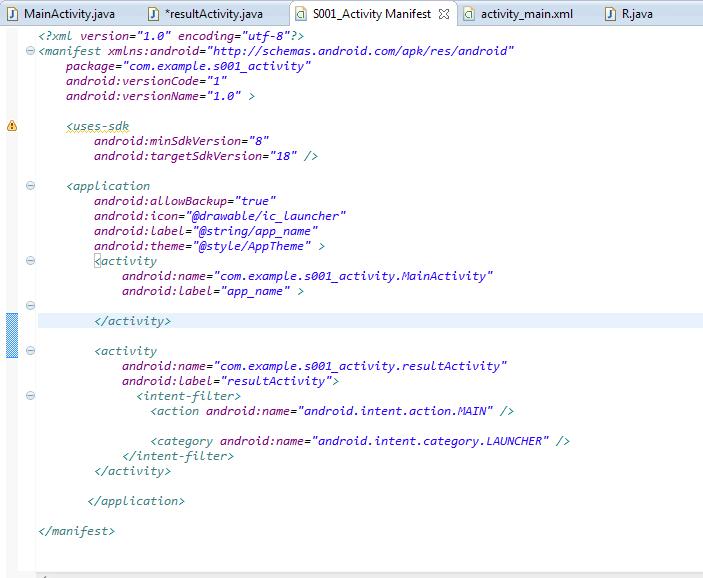Click the <?xml version declaration line
703x578 pixels.
(171, 36)
